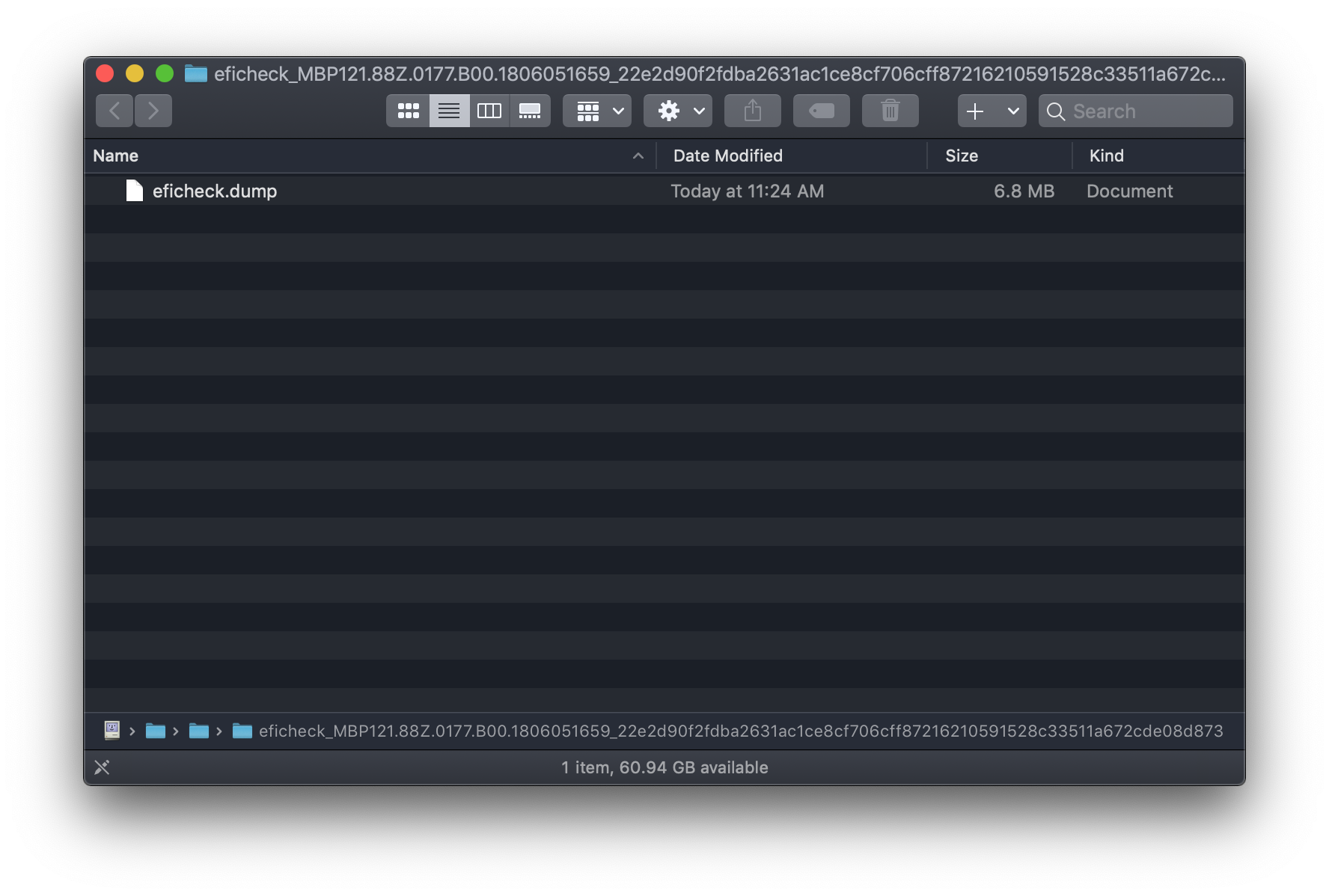1329x896 pixels.
Task: Open the plus add dropdown
Action: pos(992,111)
